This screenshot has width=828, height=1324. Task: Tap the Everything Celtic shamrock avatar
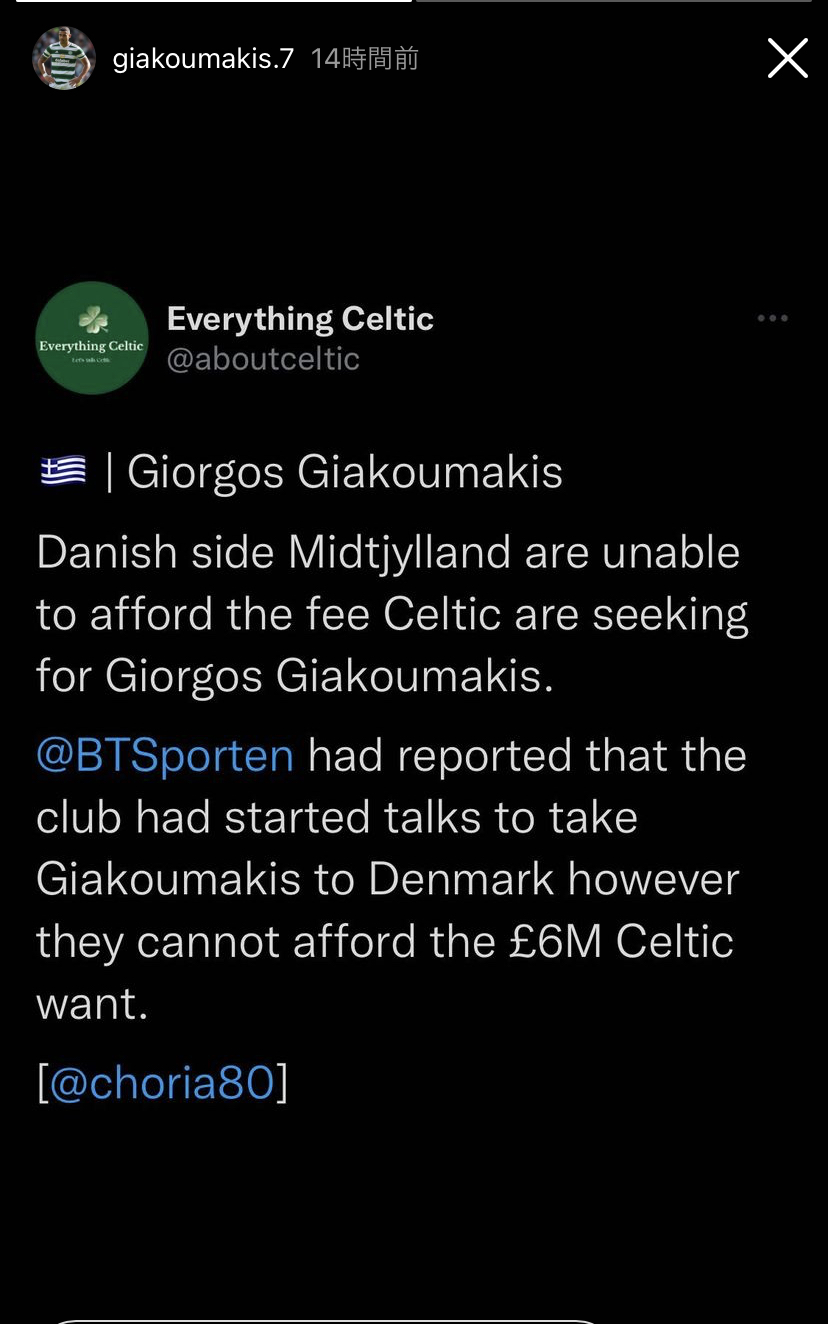click(x=92, y=338)
